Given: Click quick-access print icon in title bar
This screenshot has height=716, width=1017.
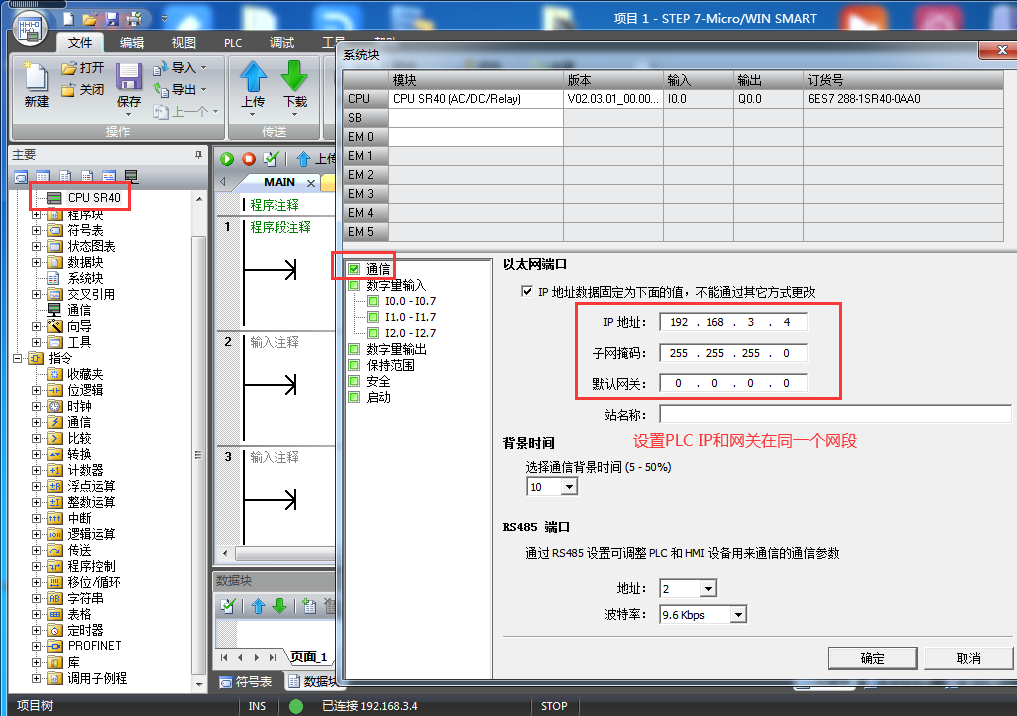Looking at the screenshot, I should point(134,19).
